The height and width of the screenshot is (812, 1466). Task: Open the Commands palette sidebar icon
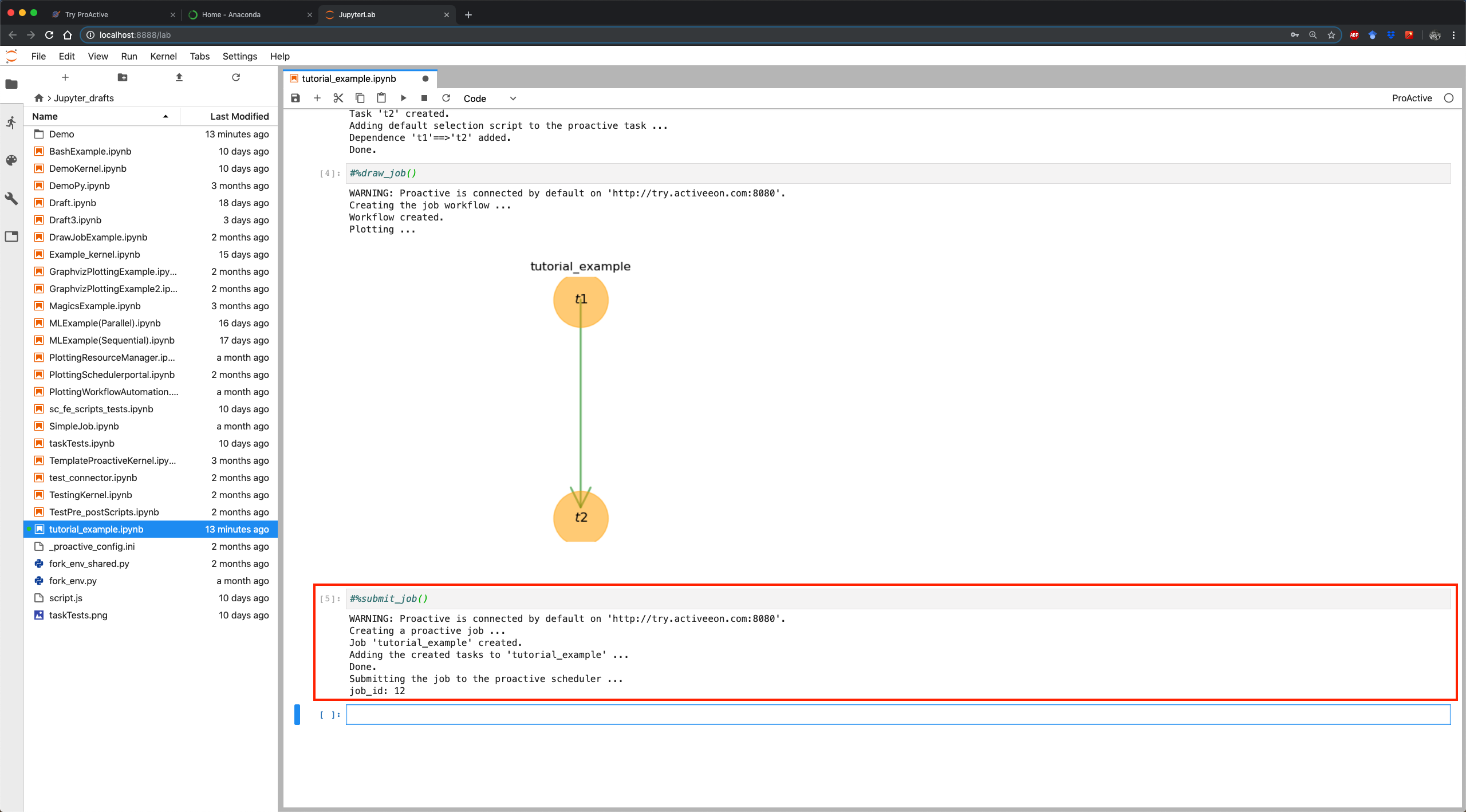coord(11,160)
